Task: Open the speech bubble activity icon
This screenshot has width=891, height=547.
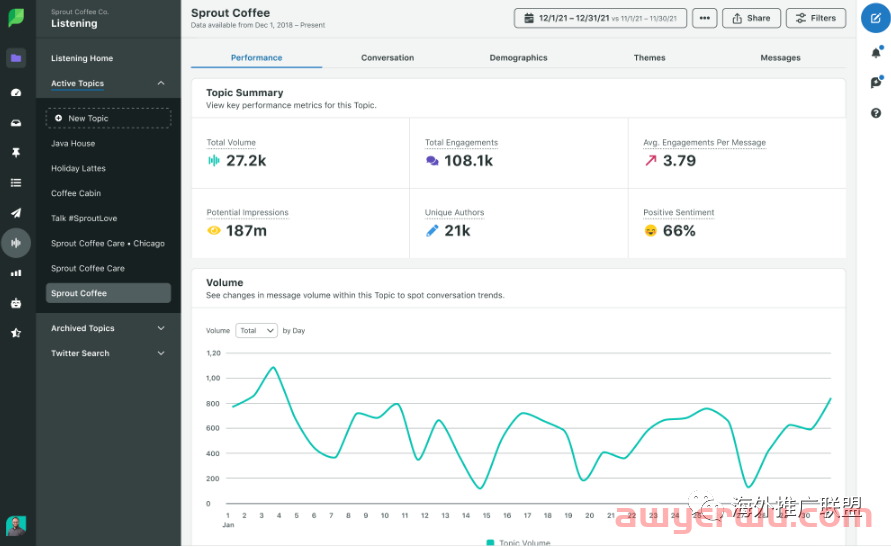Action: click(876, 83)
